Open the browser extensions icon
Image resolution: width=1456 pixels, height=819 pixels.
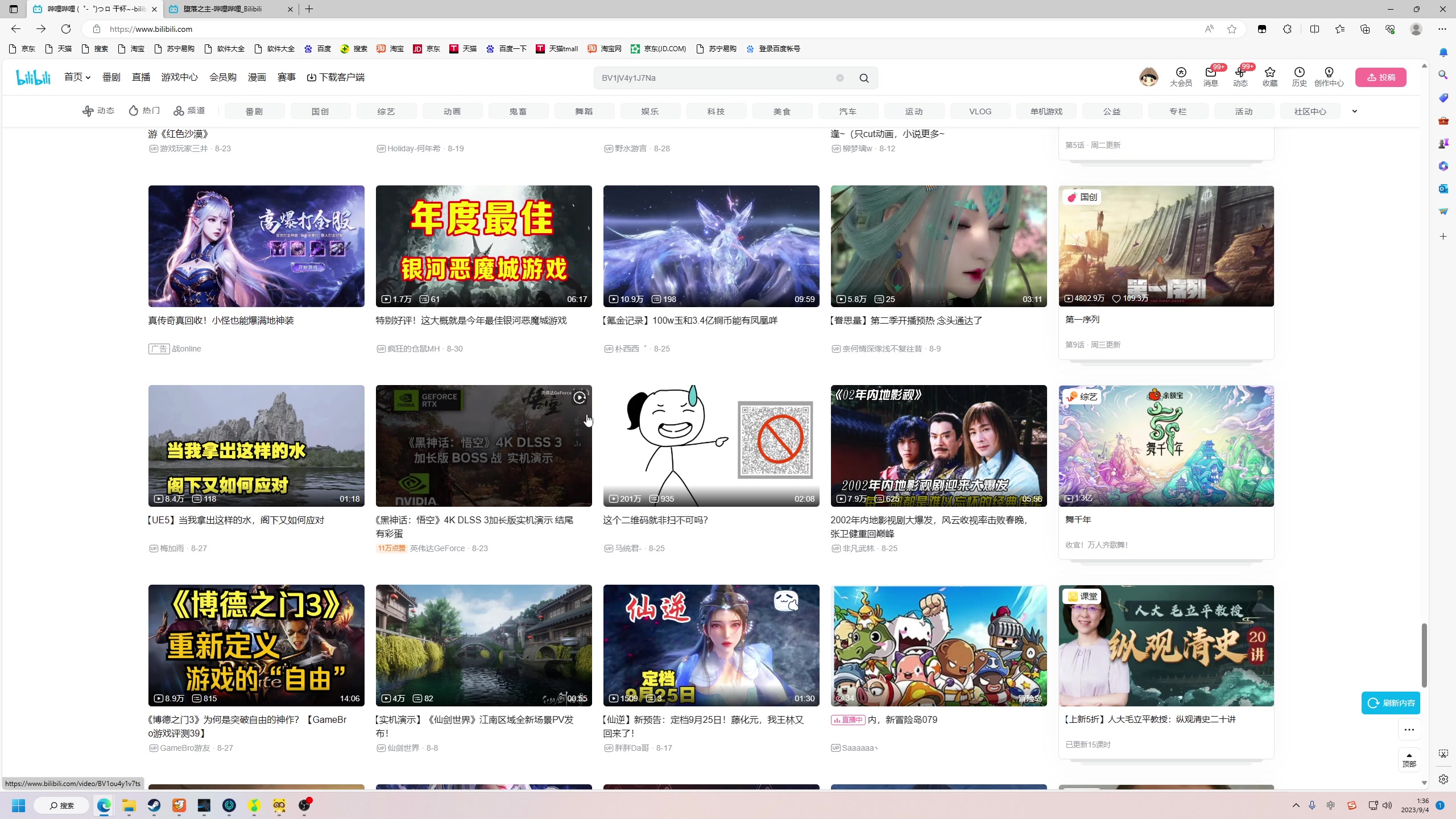[1287, 29]
